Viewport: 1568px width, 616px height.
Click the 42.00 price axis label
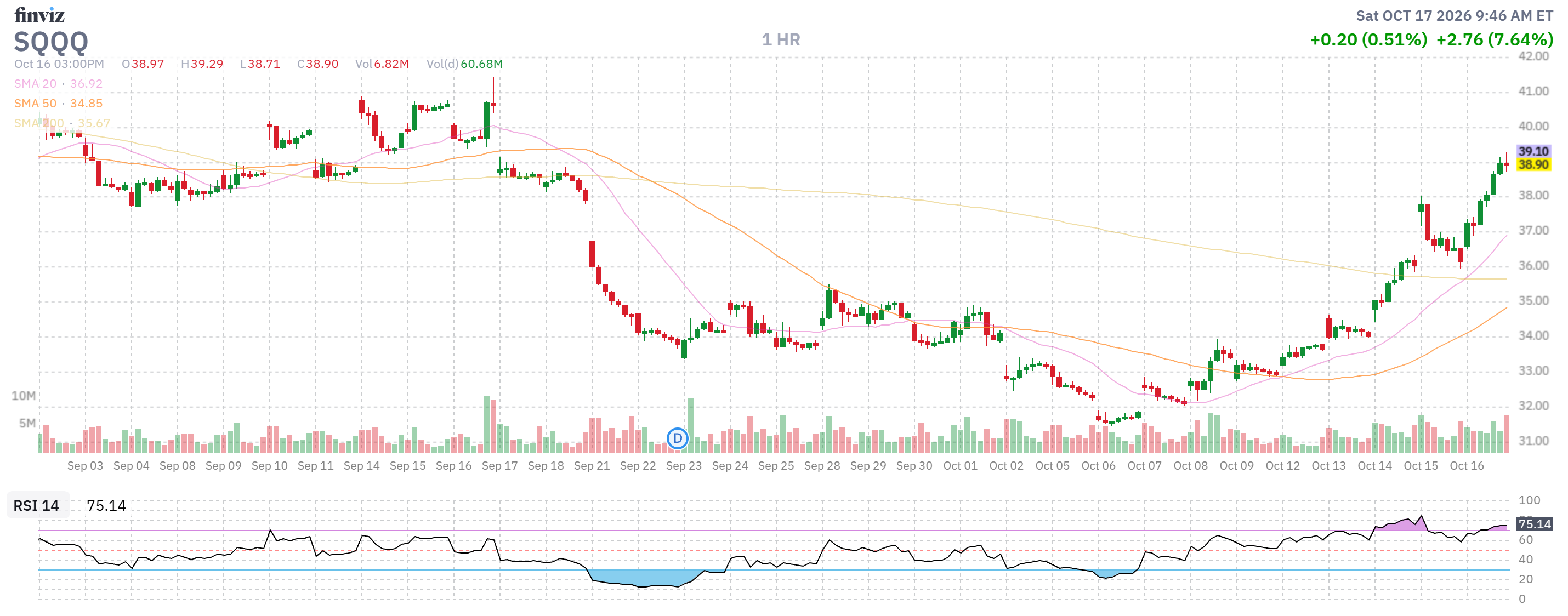pos(1533,56)
